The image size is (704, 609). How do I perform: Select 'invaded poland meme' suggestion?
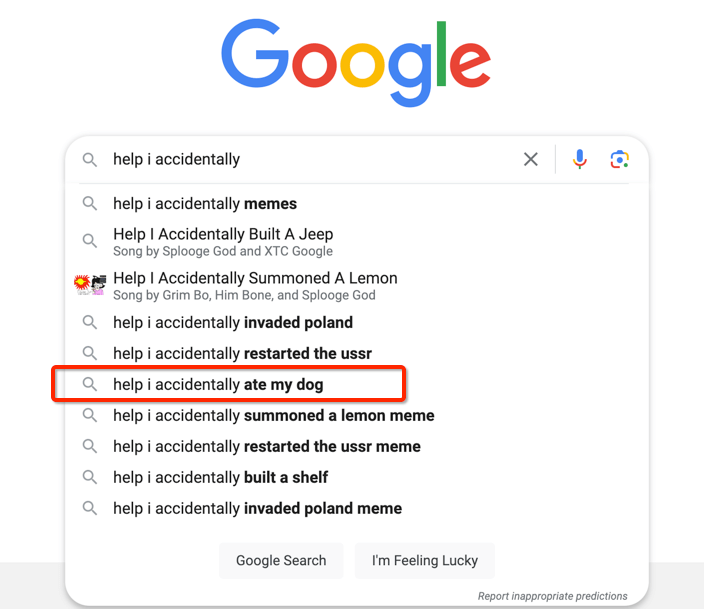[357, 508]
